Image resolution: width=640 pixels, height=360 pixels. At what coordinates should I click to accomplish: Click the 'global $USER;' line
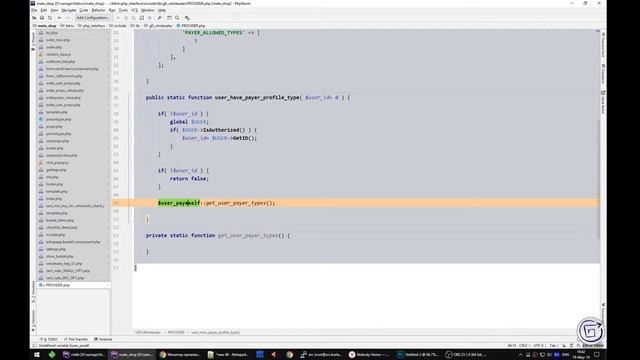pyautogui.click(x=189, y=122)
